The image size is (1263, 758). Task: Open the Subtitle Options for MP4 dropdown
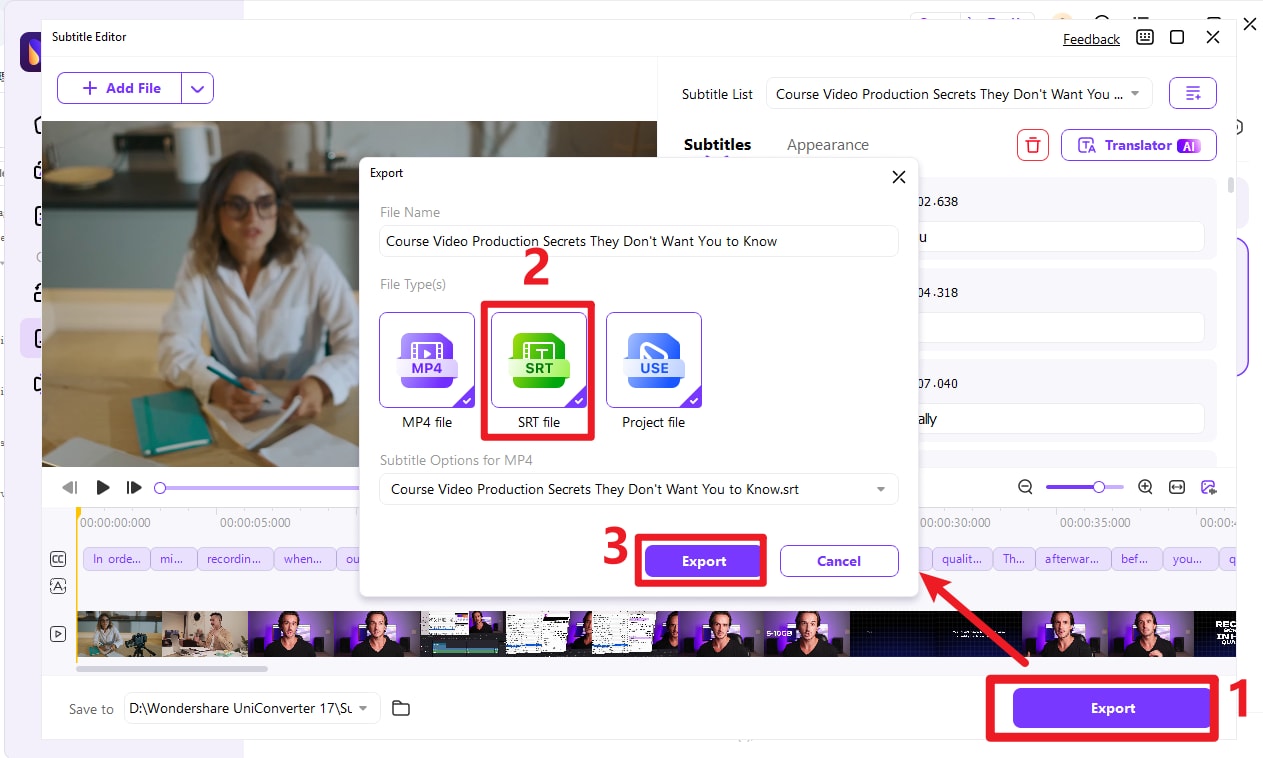click(880, 489)
